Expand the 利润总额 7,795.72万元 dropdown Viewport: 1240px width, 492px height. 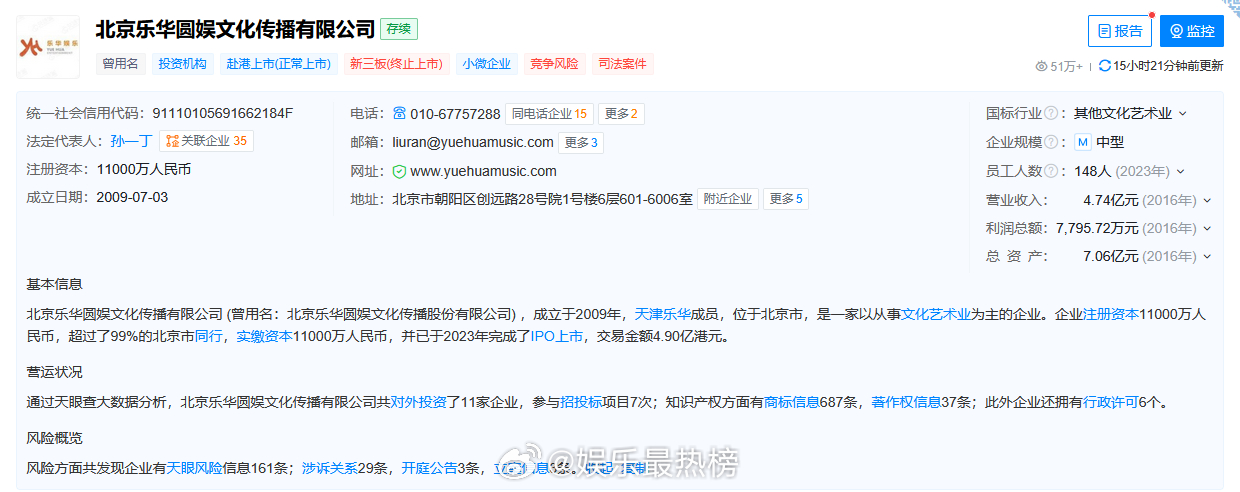point(1207,229)
